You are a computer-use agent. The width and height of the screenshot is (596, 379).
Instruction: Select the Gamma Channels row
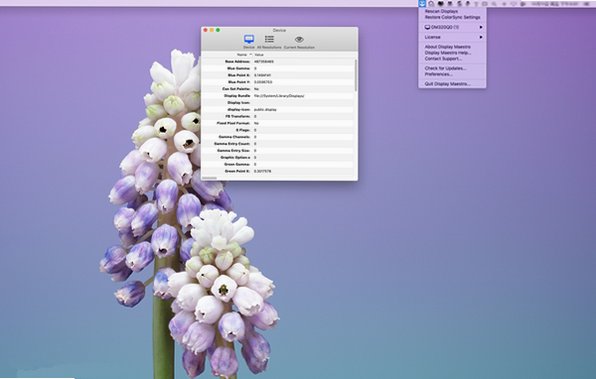pyautogui.click(x=278, y=137)
